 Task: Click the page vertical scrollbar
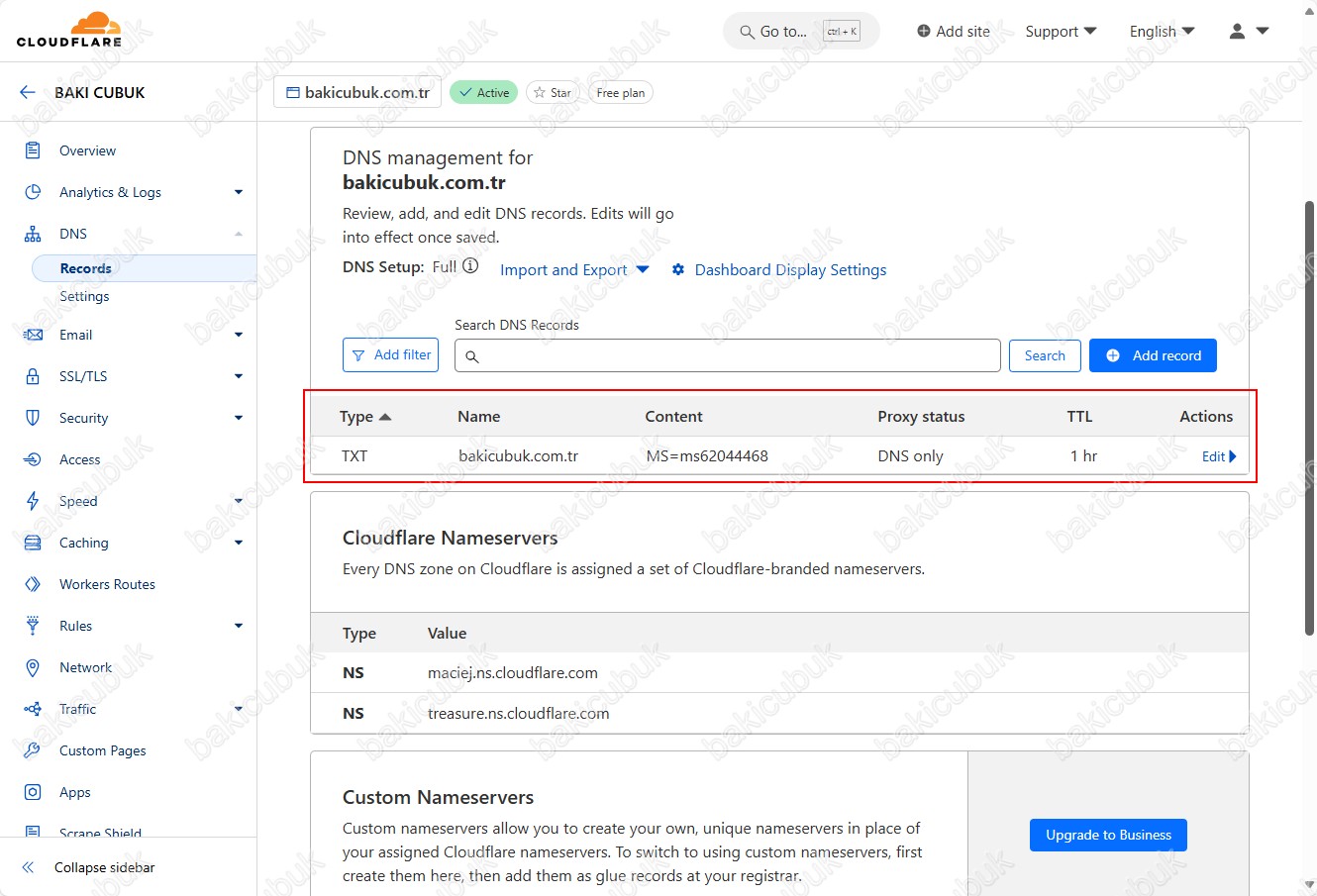1309,417
